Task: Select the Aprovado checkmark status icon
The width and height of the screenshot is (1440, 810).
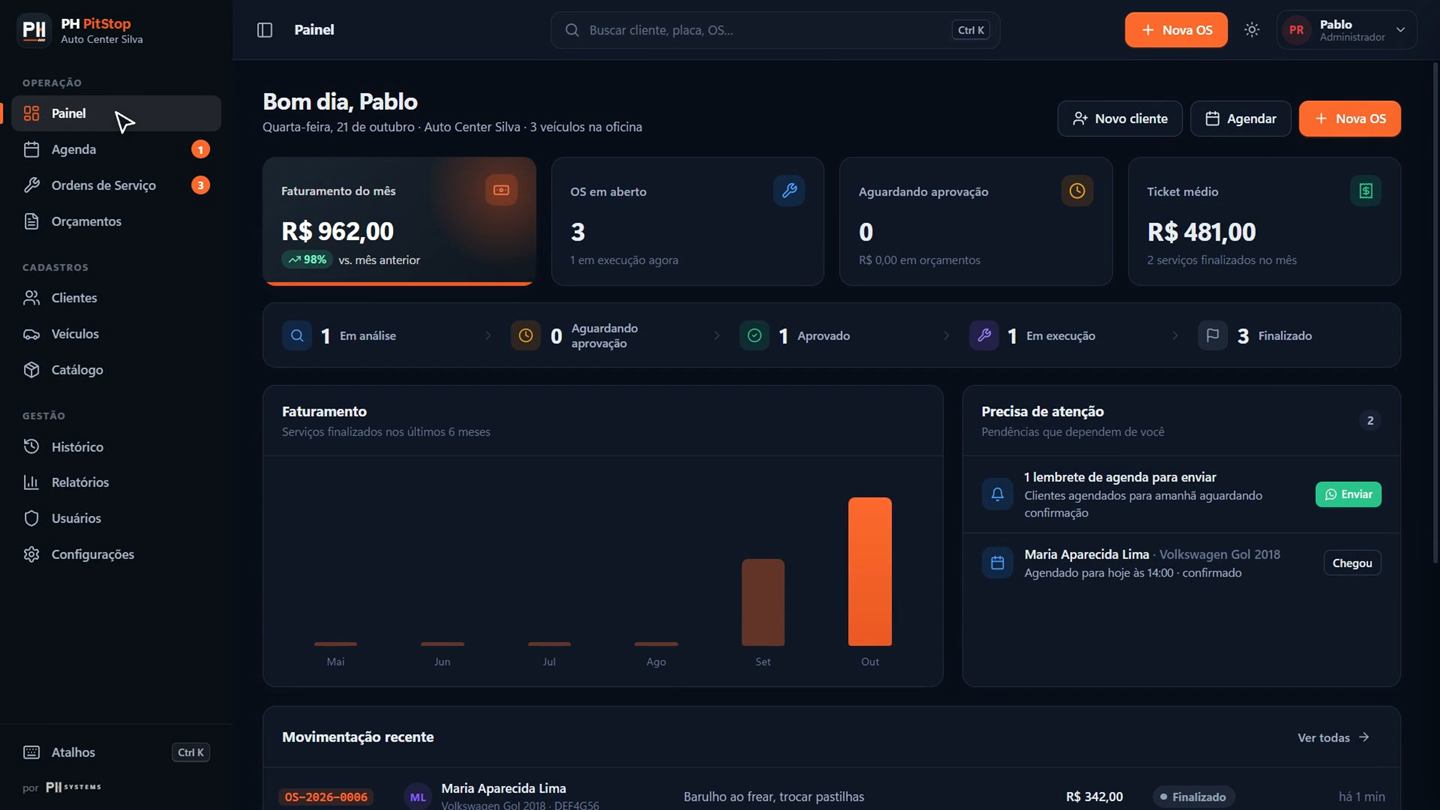Action: point(755,335)
